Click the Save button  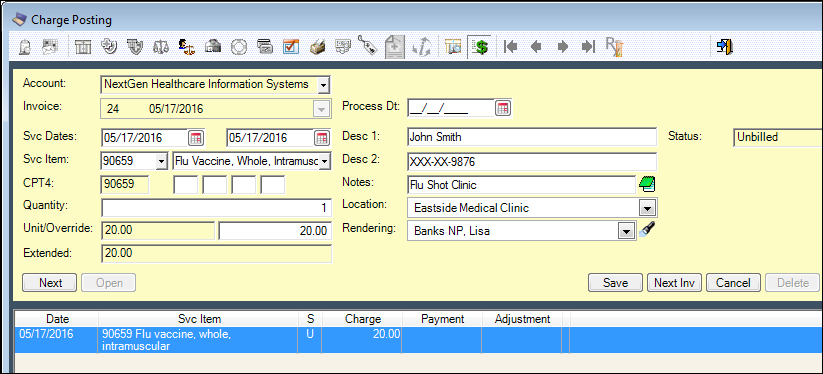615,283
